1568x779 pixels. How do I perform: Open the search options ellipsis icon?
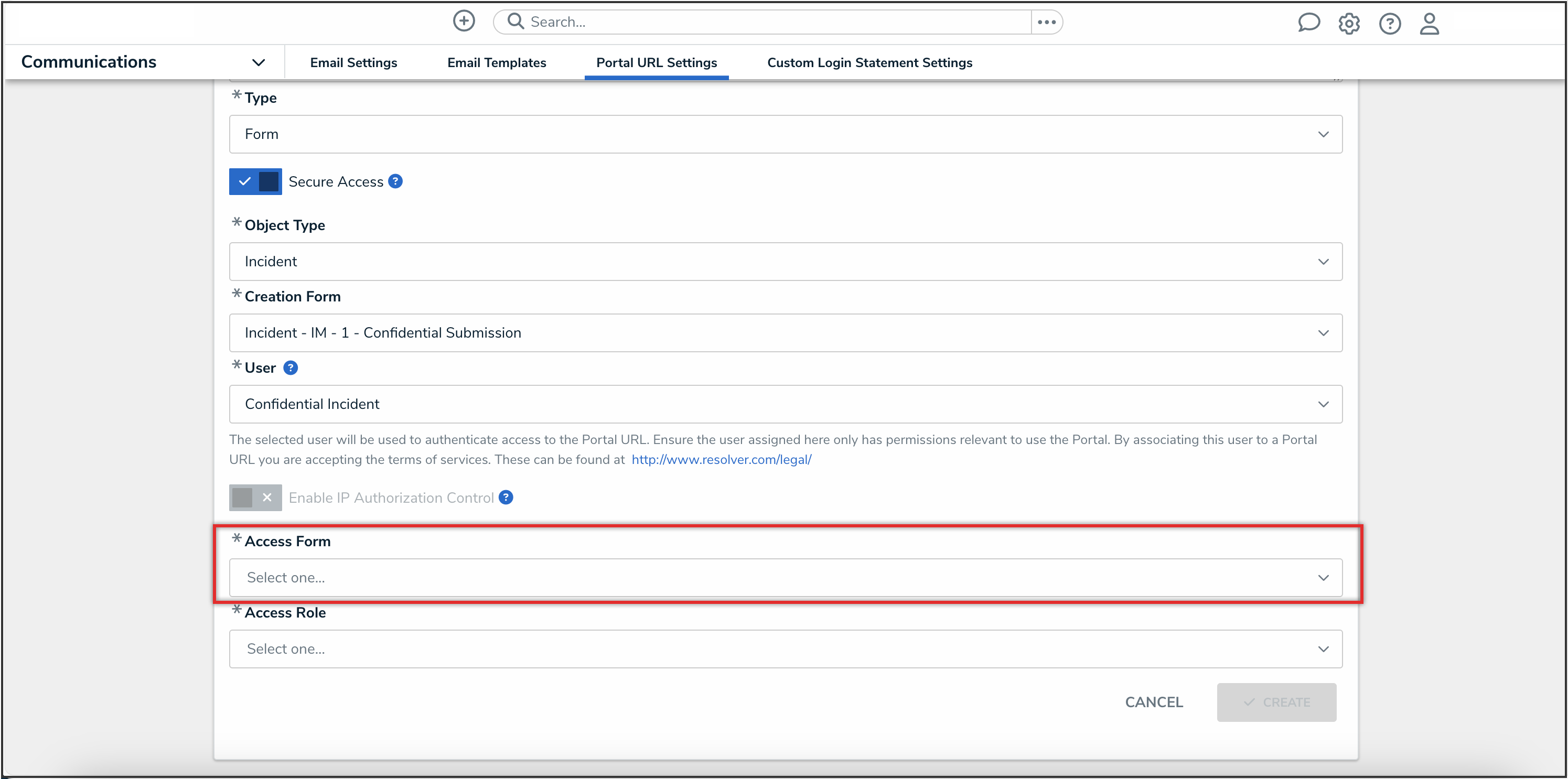point(1046,22)
